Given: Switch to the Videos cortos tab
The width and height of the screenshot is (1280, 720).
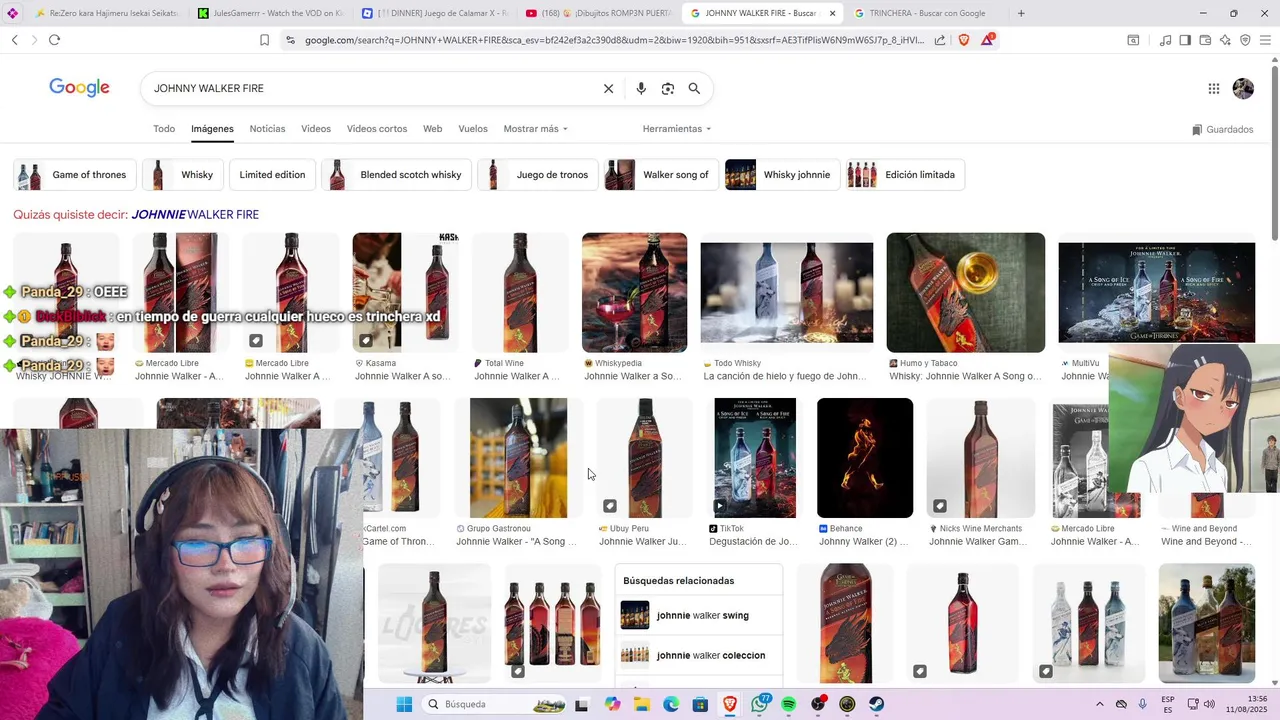Looking at the screenshot, I should pyautogui.click(x=377, y=129).
